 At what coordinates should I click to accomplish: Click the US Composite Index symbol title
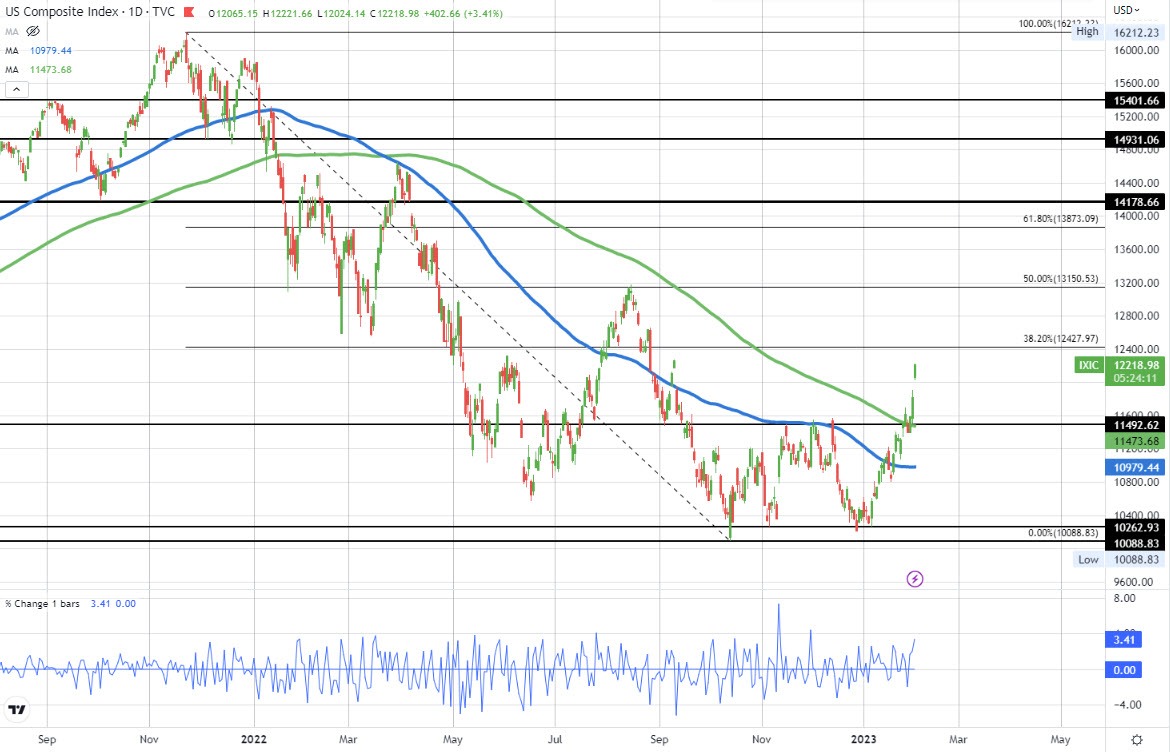click(61, 12)
